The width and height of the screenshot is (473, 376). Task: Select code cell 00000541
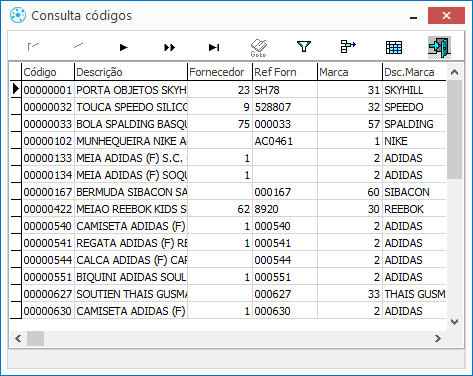click(x=48, y=243)
